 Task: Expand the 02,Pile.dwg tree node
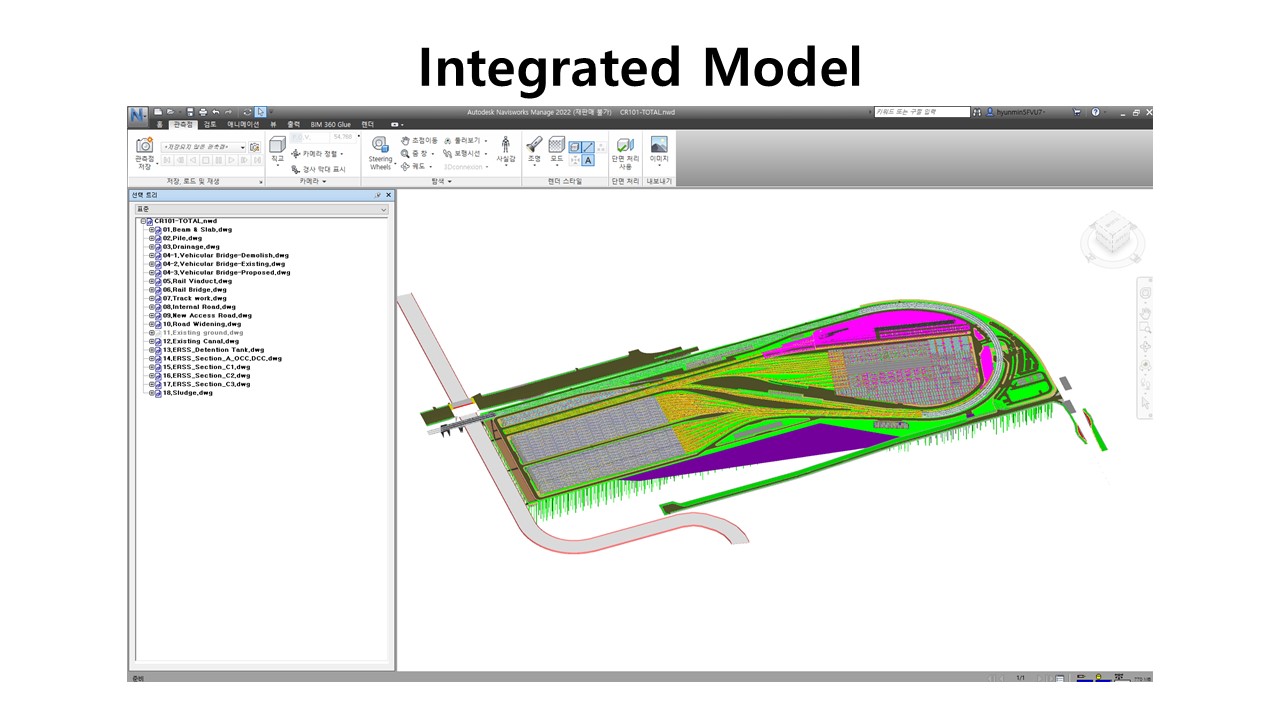click(x=152, y=238)
